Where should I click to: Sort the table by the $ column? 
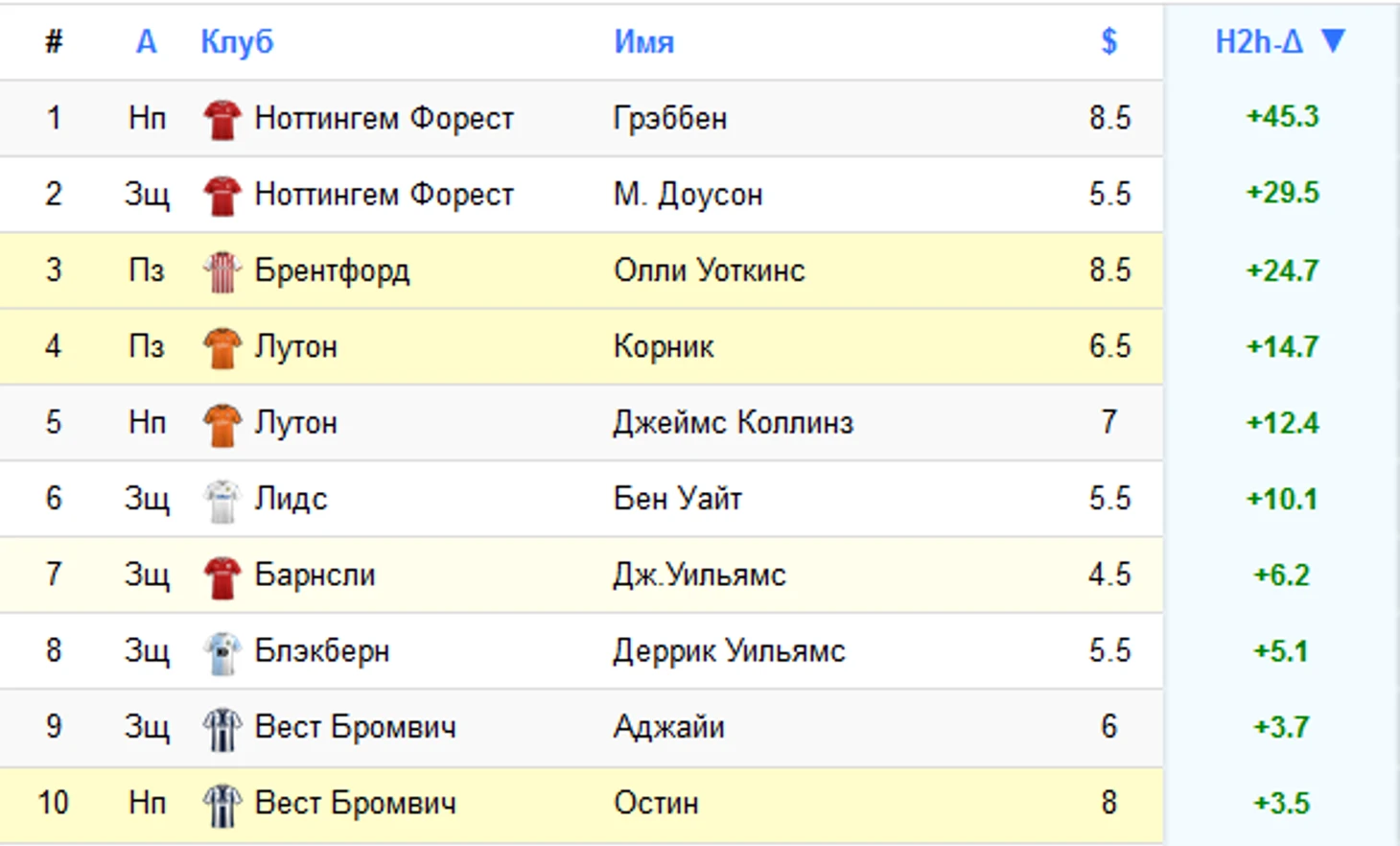point(1109,41)
